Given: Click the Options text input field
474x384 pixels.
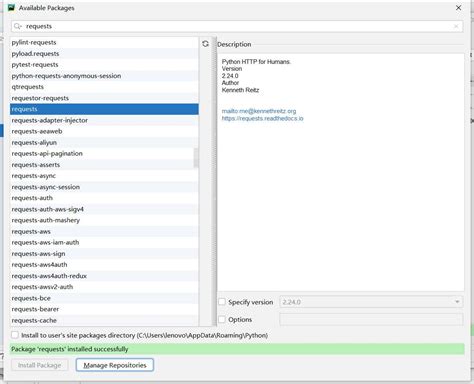Looking at the screenshot, I should tap(371, 319).
